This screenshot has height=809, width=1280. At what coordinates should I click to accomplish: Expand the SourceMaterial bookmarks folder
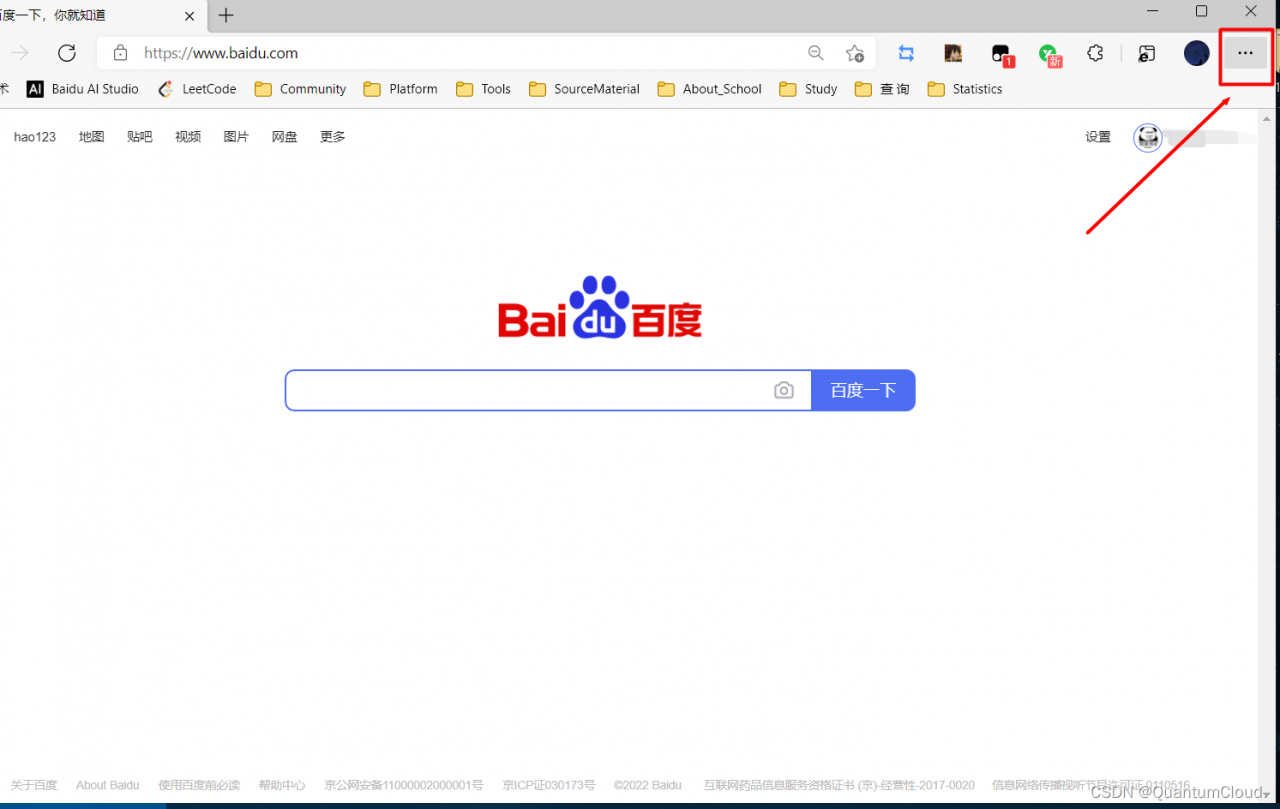(x=584, y=89)
